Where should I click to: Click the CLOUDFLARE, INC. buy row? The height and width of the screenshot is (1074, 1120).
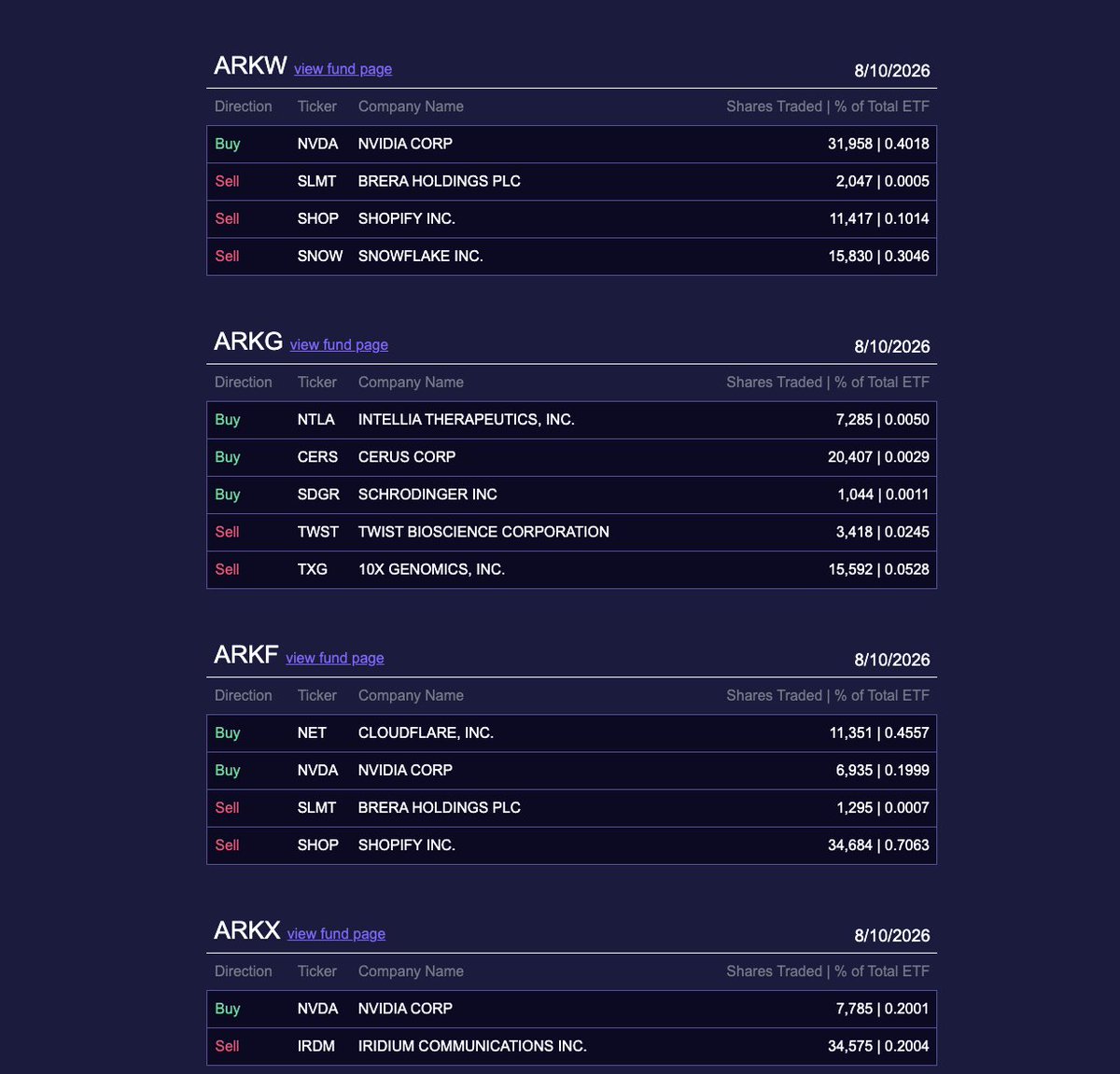571,733
